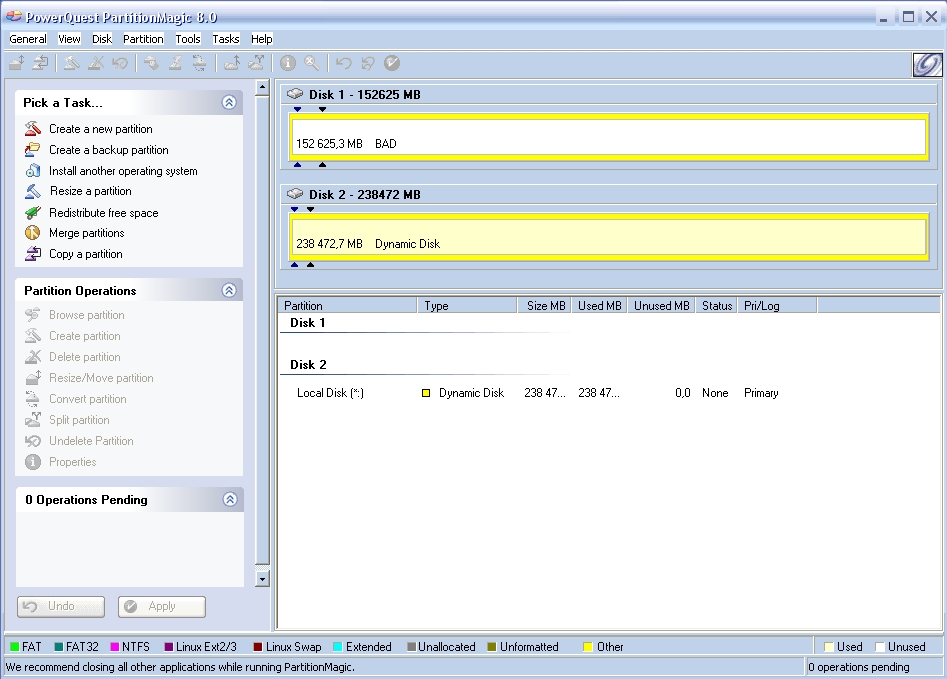This screenshot has height=679, width=947.
Task: Click the checkmark Apply changes toolbar icon
Action: click(392, 63)
